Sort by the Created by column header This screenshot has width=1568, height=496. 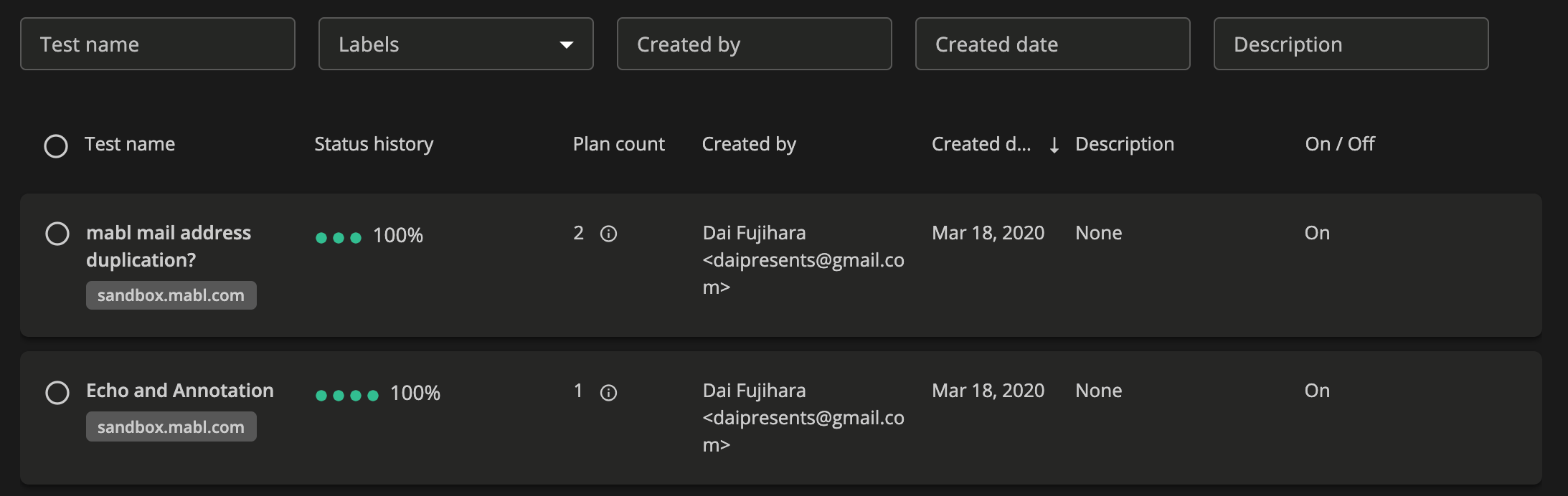(749, 144)
